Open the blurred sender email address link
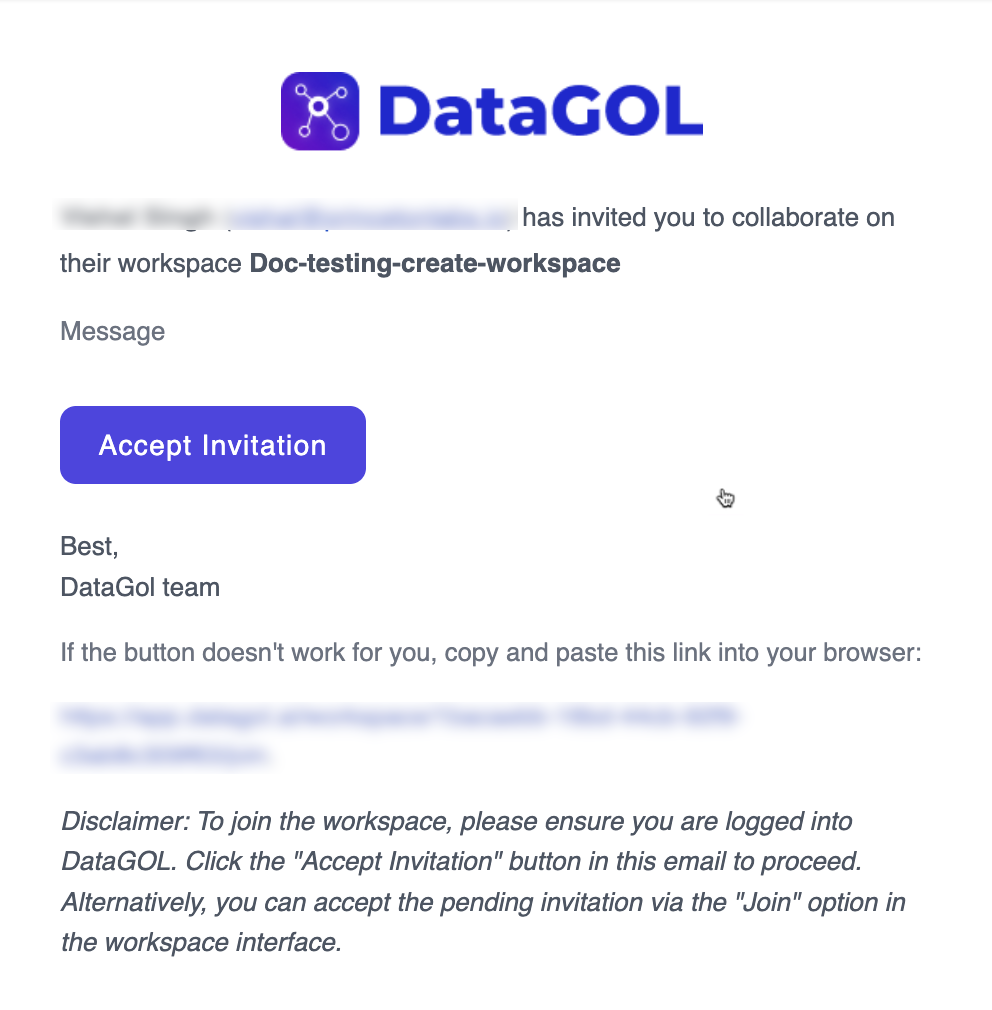Viewport: 992px width, 1010px height. 369,217
